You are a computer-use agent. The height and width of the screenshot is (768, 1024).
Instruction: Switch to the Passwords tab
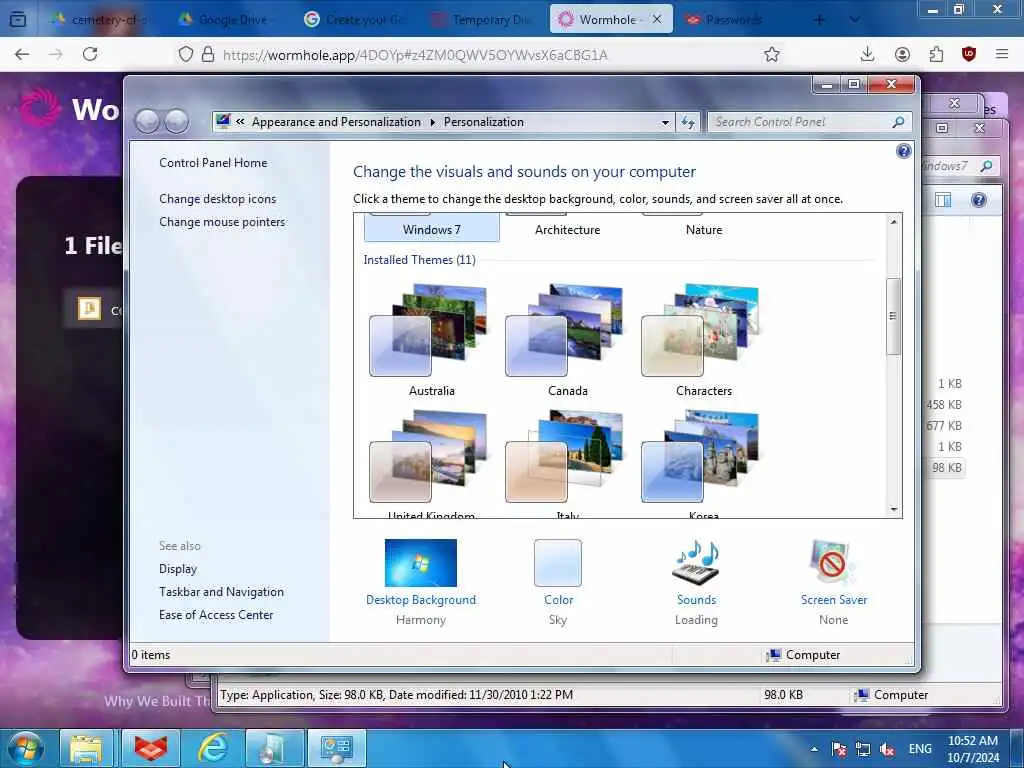click(725, 20)
